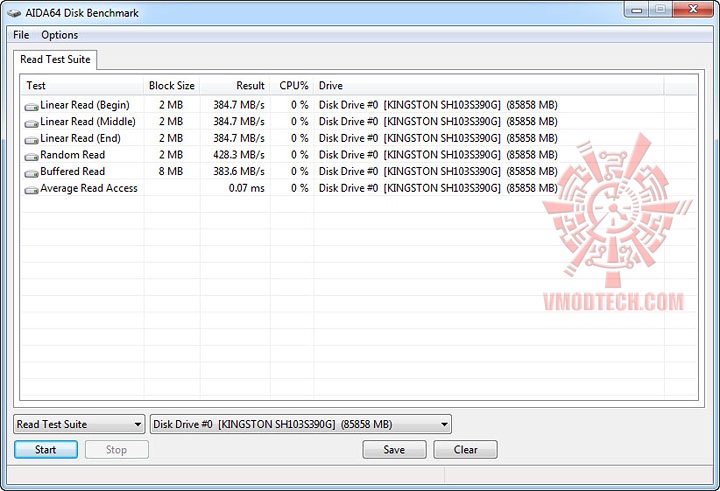The height and width of the screenshot is (491, 720).
Task: Click the Buffered Read drive cell text
Action: pos(438,171)
